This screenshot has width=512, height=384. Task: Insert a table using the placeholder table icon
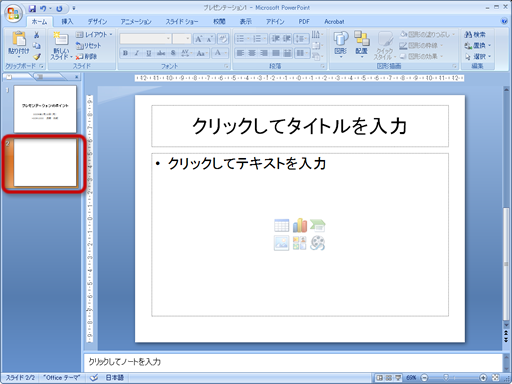coord(282,225)
